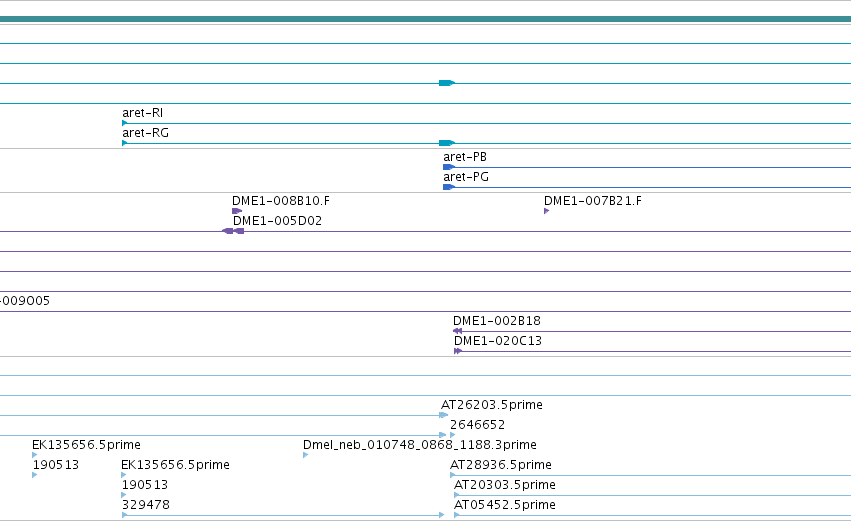The width and height of the screenshot is (851, 521).
Task: Select the AT26203.5prime EST label
Action: (x=492, y=405)
